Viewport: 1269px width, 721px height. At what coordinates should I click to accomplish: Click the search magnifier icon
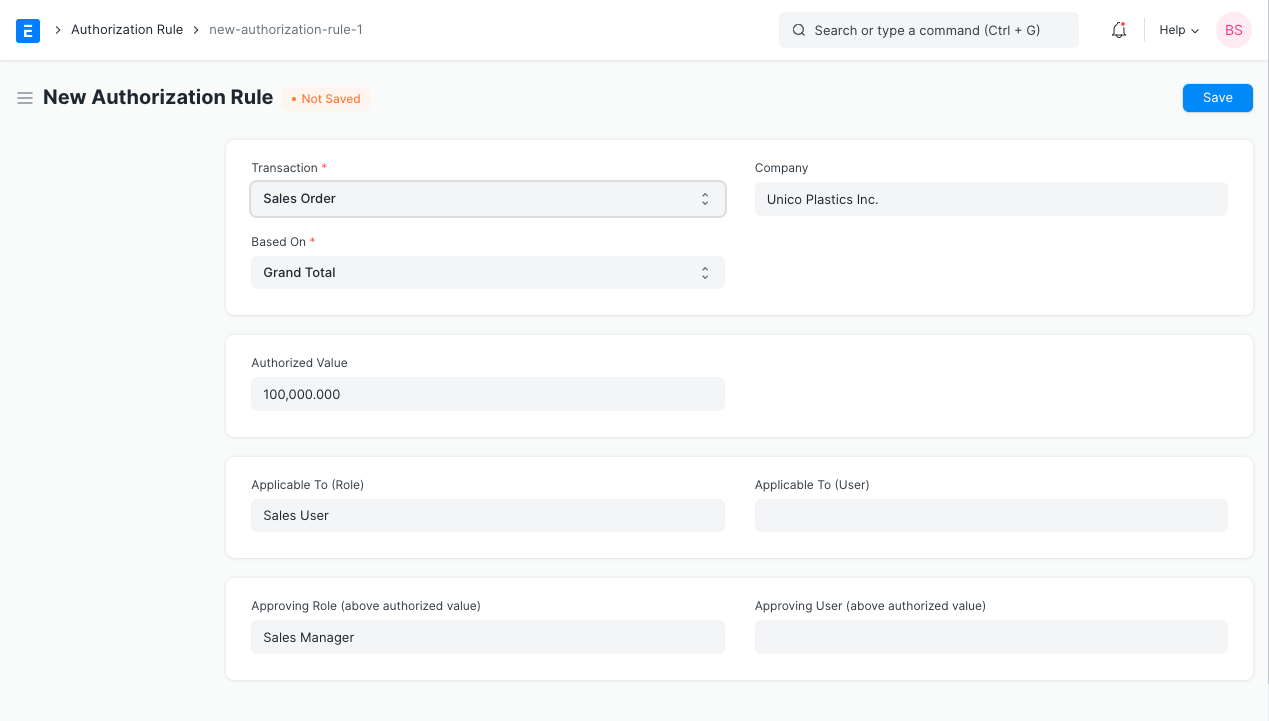(x=799, y=30)
